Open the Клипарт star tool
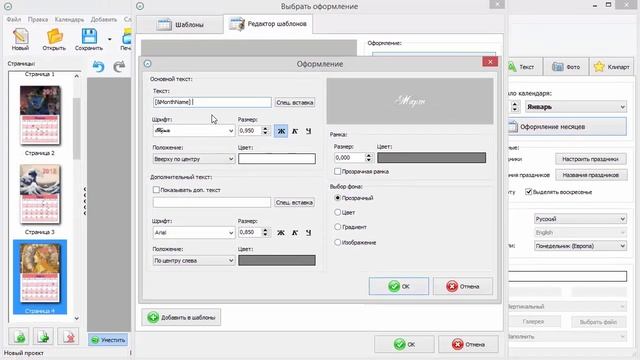Image resolution: width=640 pixels, height=360 pixels. pyautogui.click(x=611, y=67)
